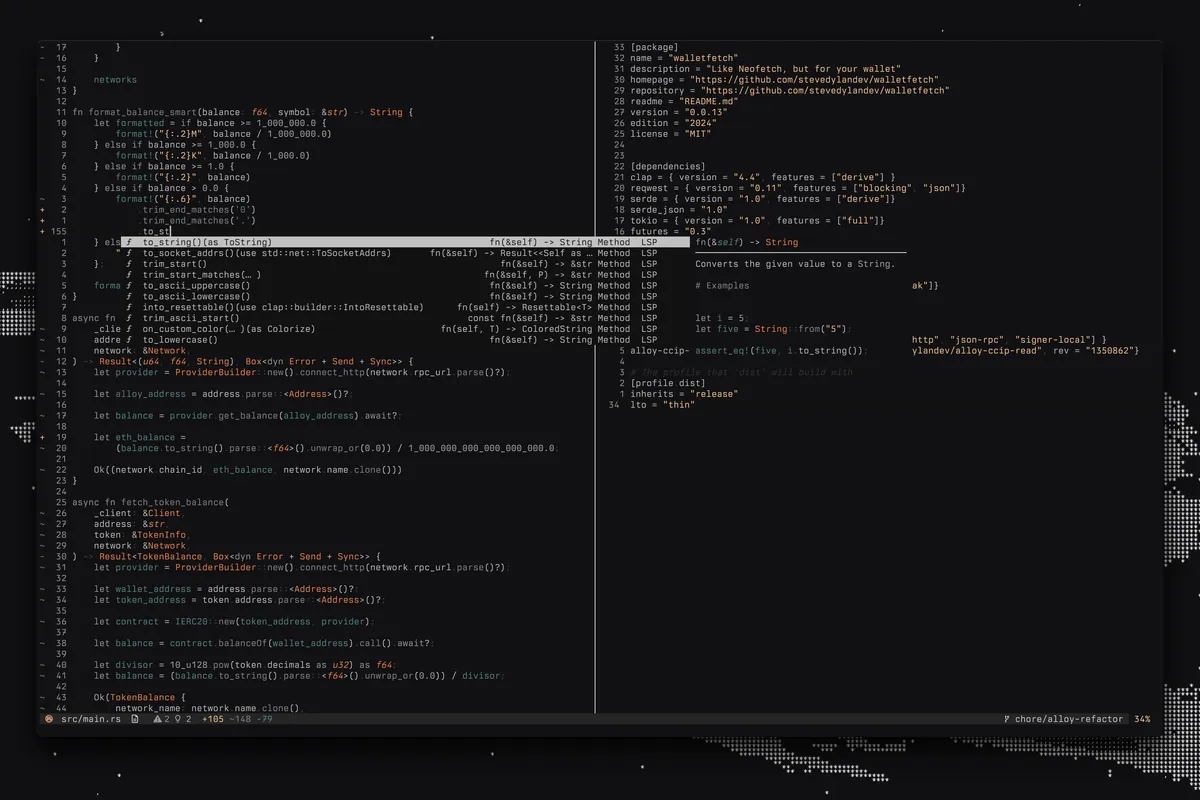Click the reqwest dependency line
This screenshot has width=1200, height=800.
pos(798,188)
